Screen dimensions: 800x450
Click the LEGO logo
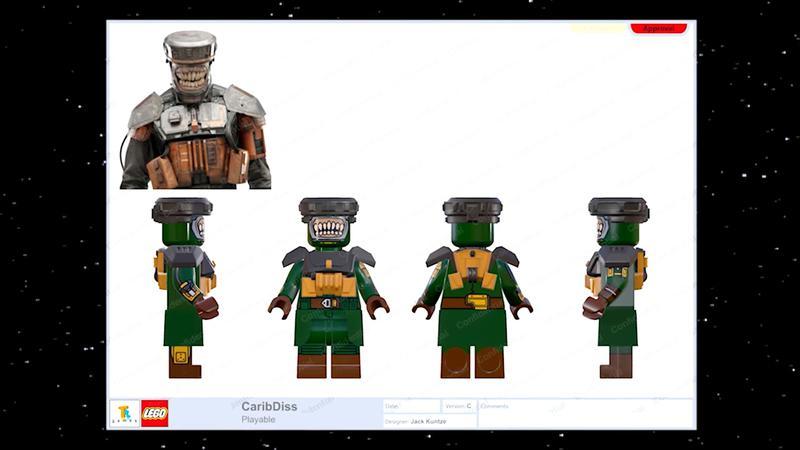(x=155, y=413)
